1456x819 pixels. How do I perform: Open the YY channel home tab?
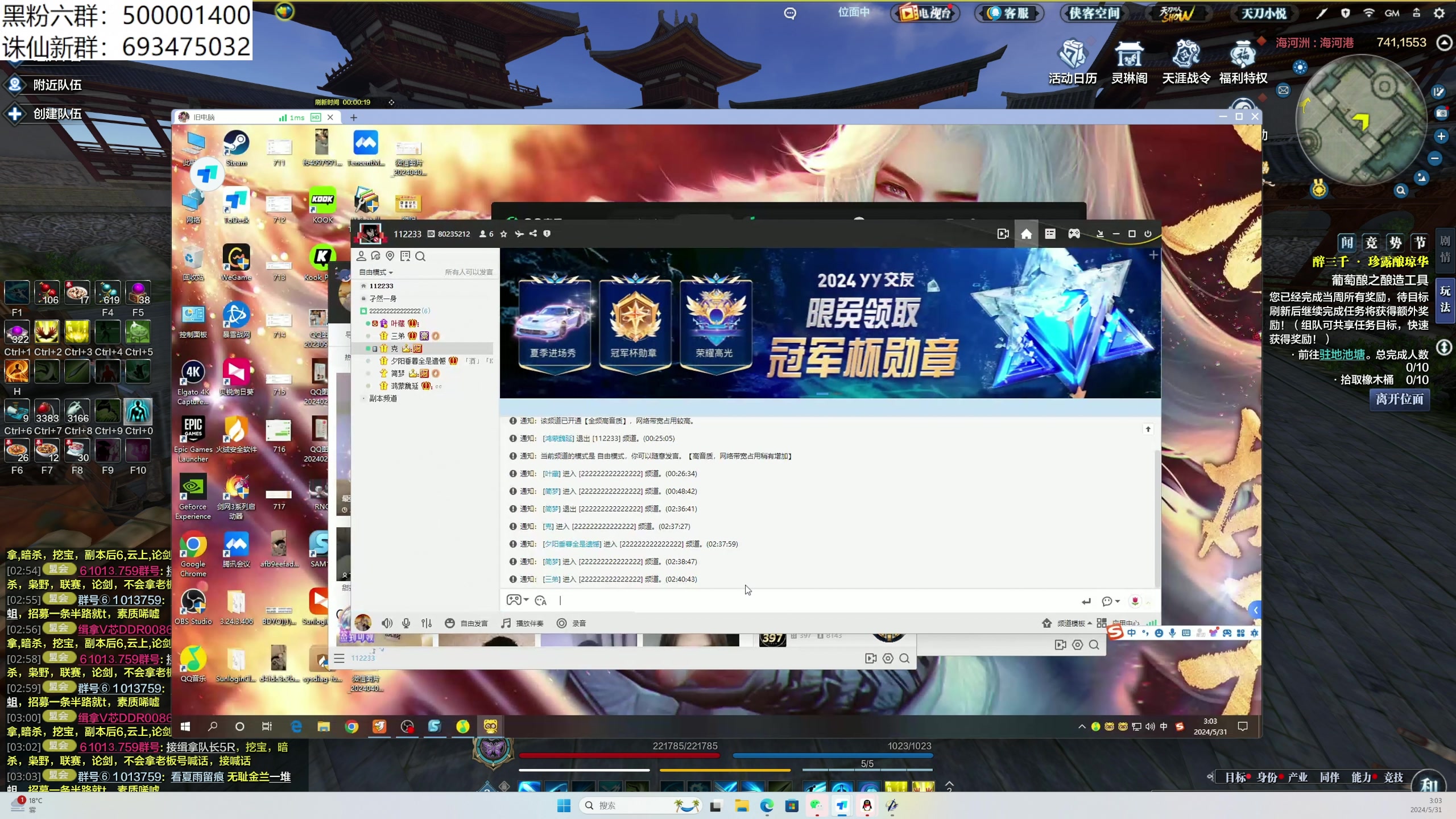[x=1026, y=234]
